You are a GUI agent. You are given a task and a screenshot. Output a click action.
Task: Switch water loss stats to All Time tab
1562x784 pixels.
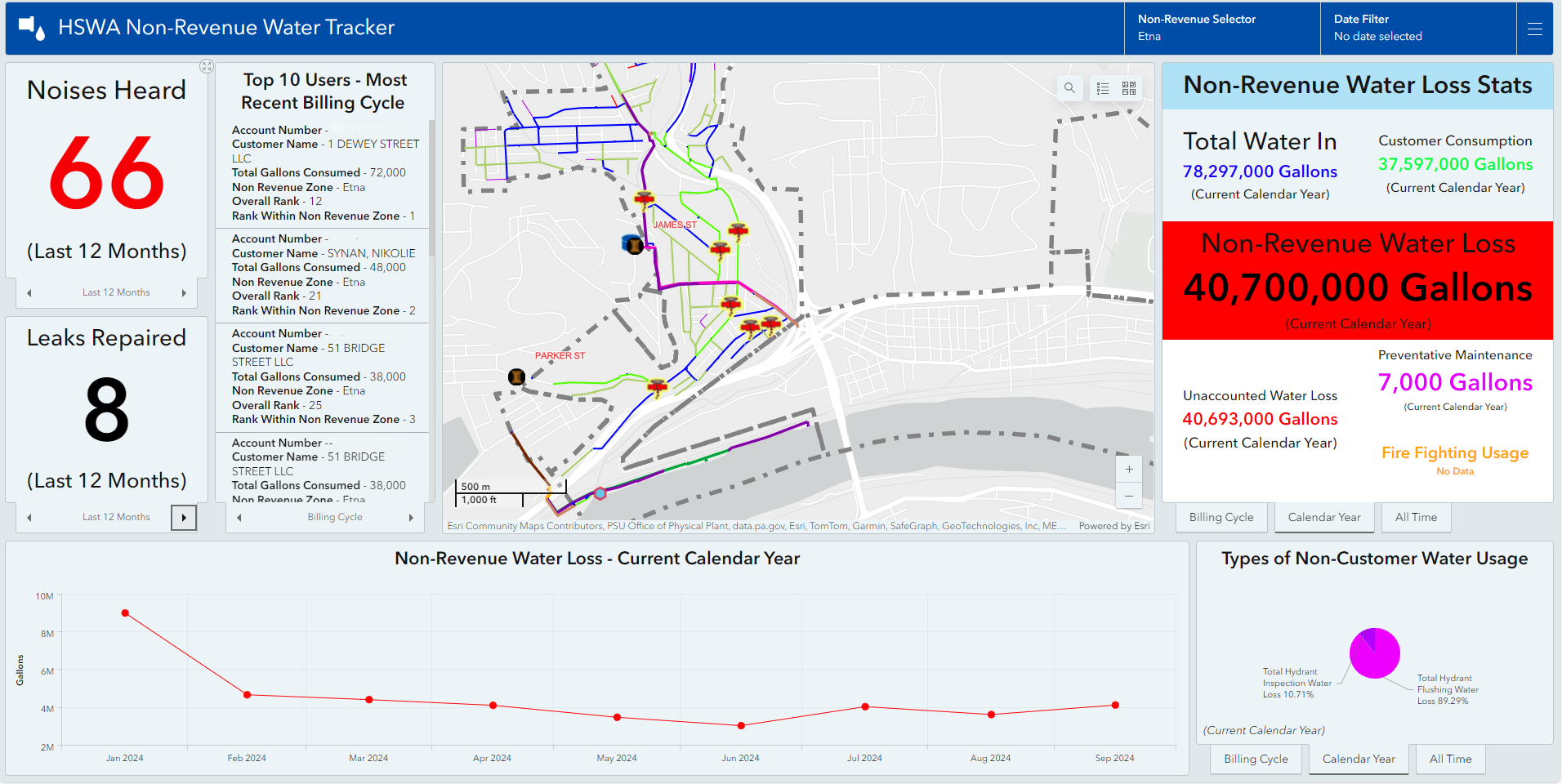1416,517
